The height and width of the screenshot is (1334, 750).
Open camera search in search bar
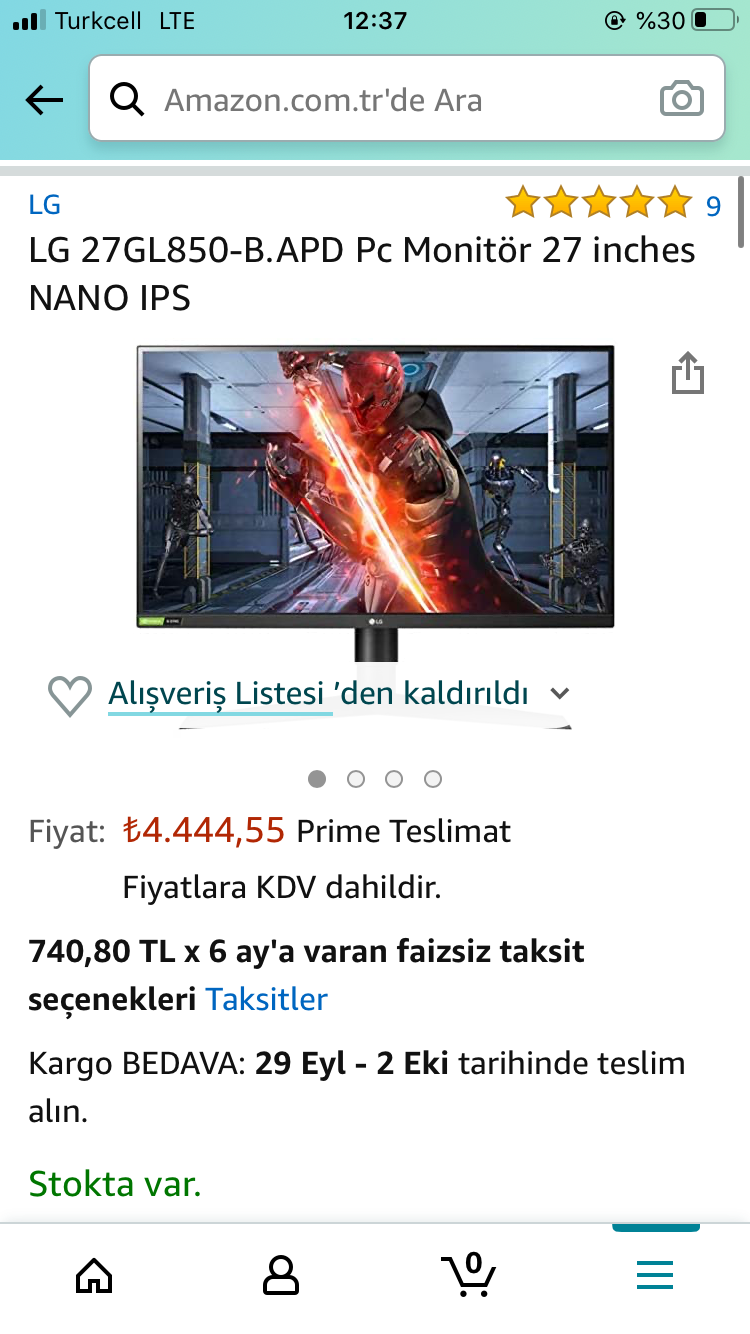(682, 100)
